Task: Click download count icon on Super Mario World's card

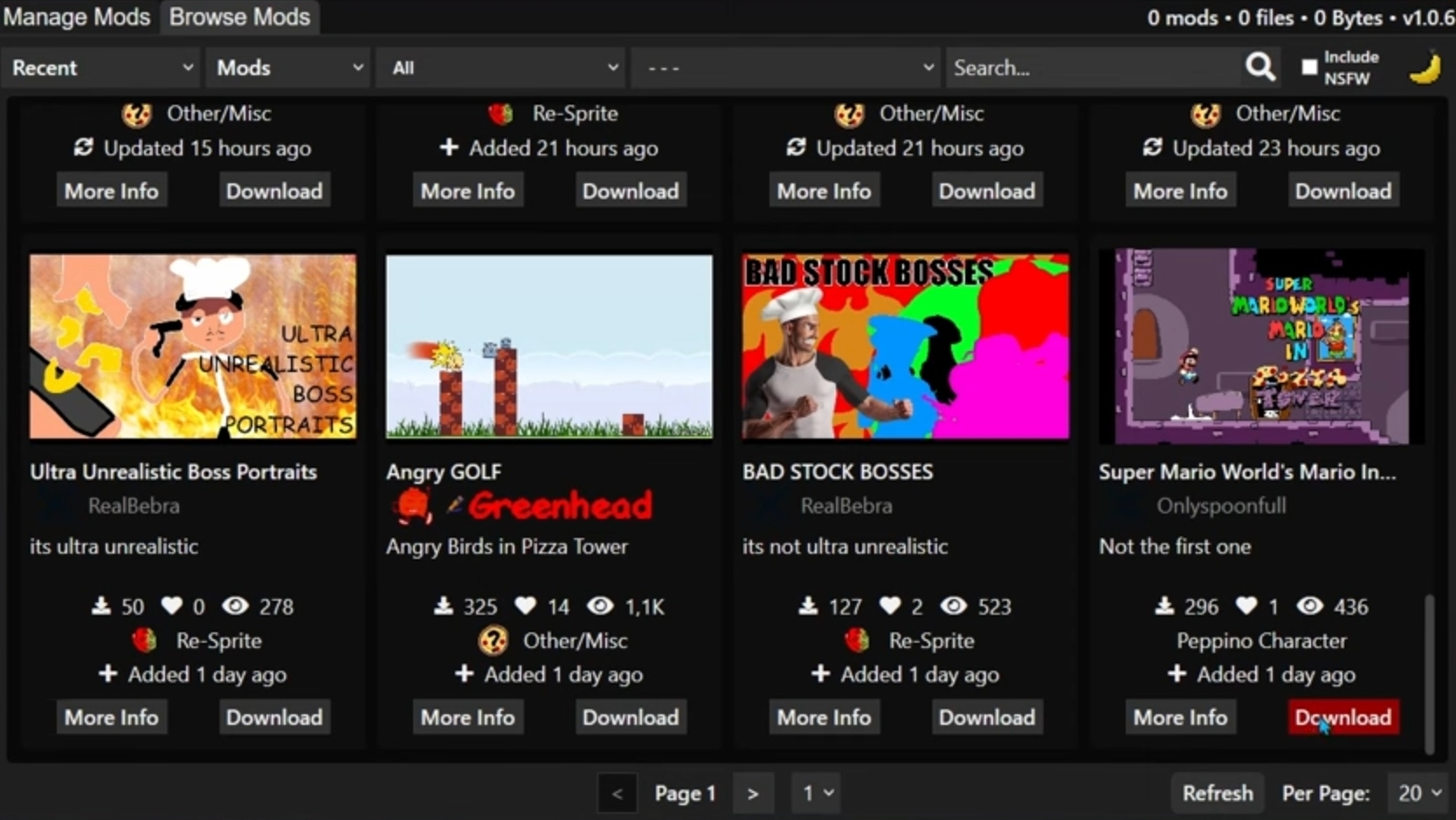Action: coord(1164,605)
